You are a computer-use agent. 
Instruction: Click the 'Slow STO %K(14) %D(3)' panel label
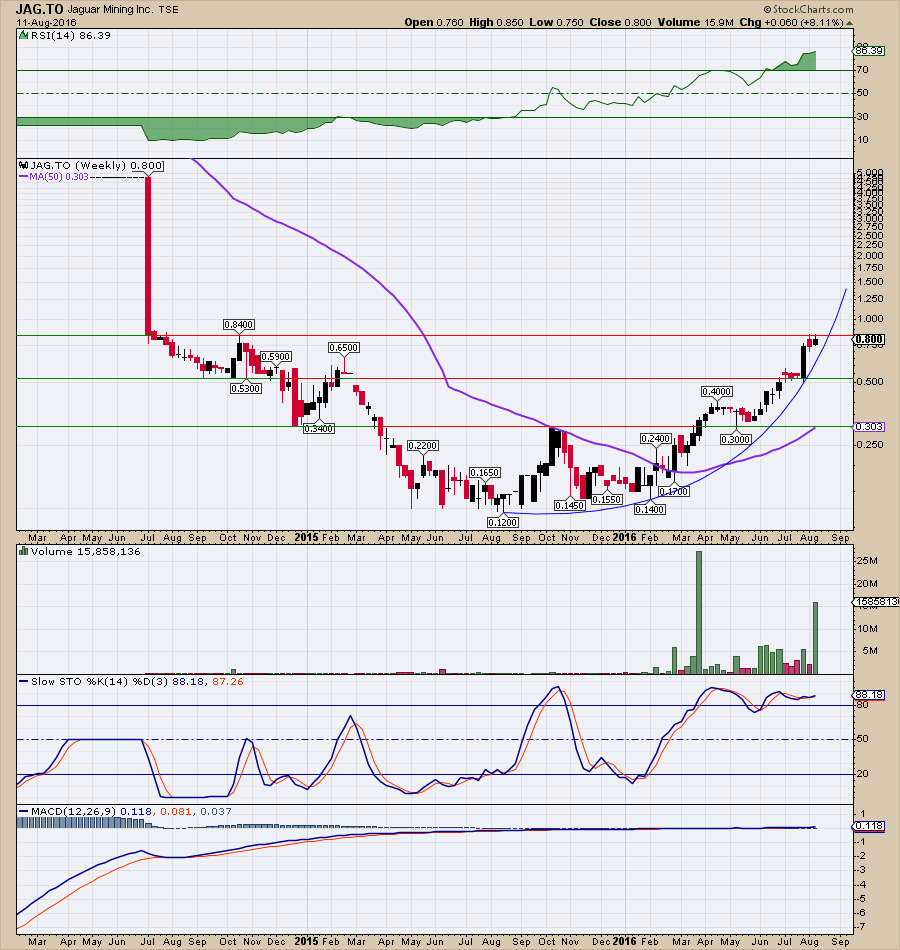click(x=99, y=682)
